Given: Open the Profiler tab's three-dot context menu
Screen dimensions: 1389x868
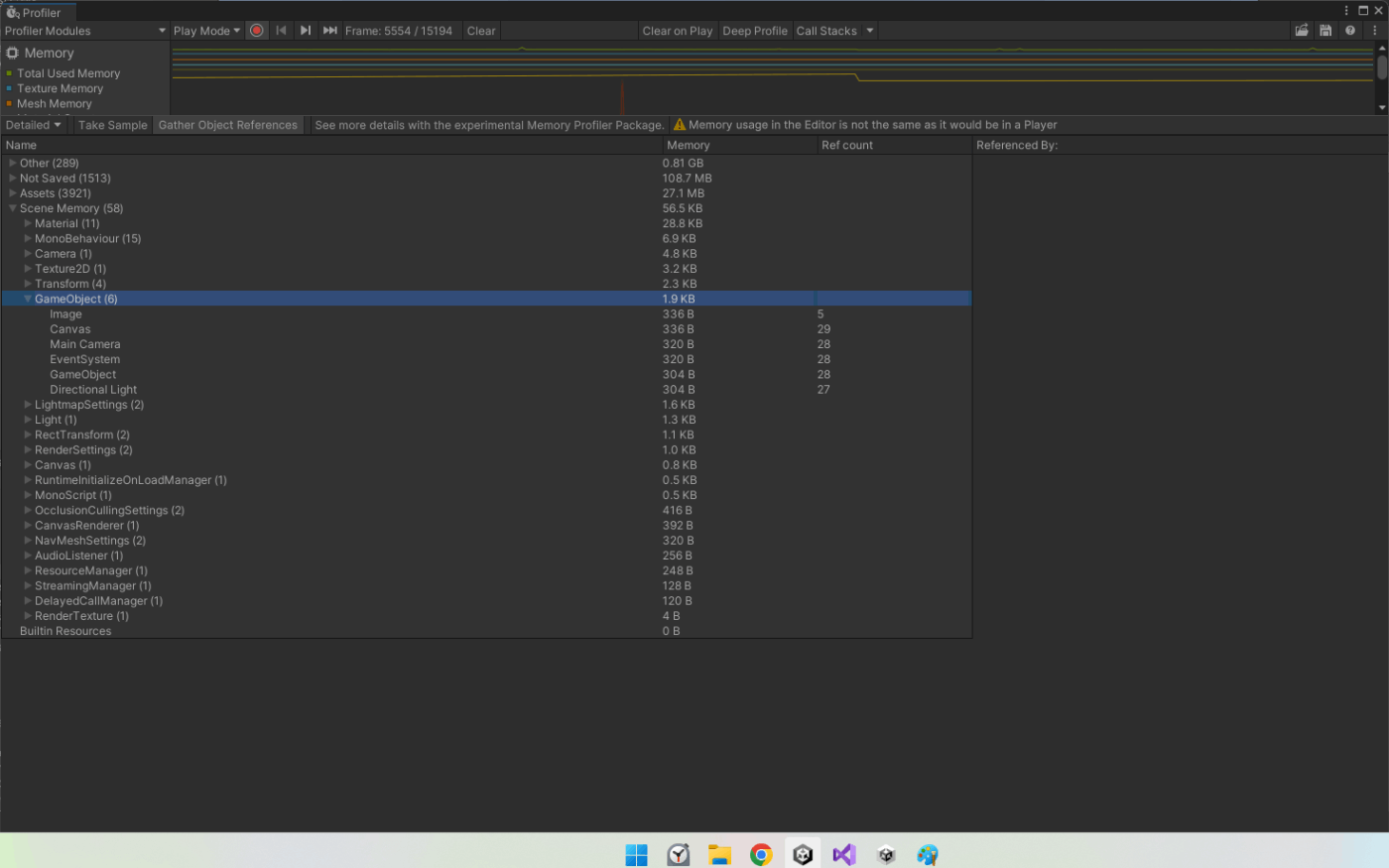Looking at the screenshot, I should [1346, 11].
